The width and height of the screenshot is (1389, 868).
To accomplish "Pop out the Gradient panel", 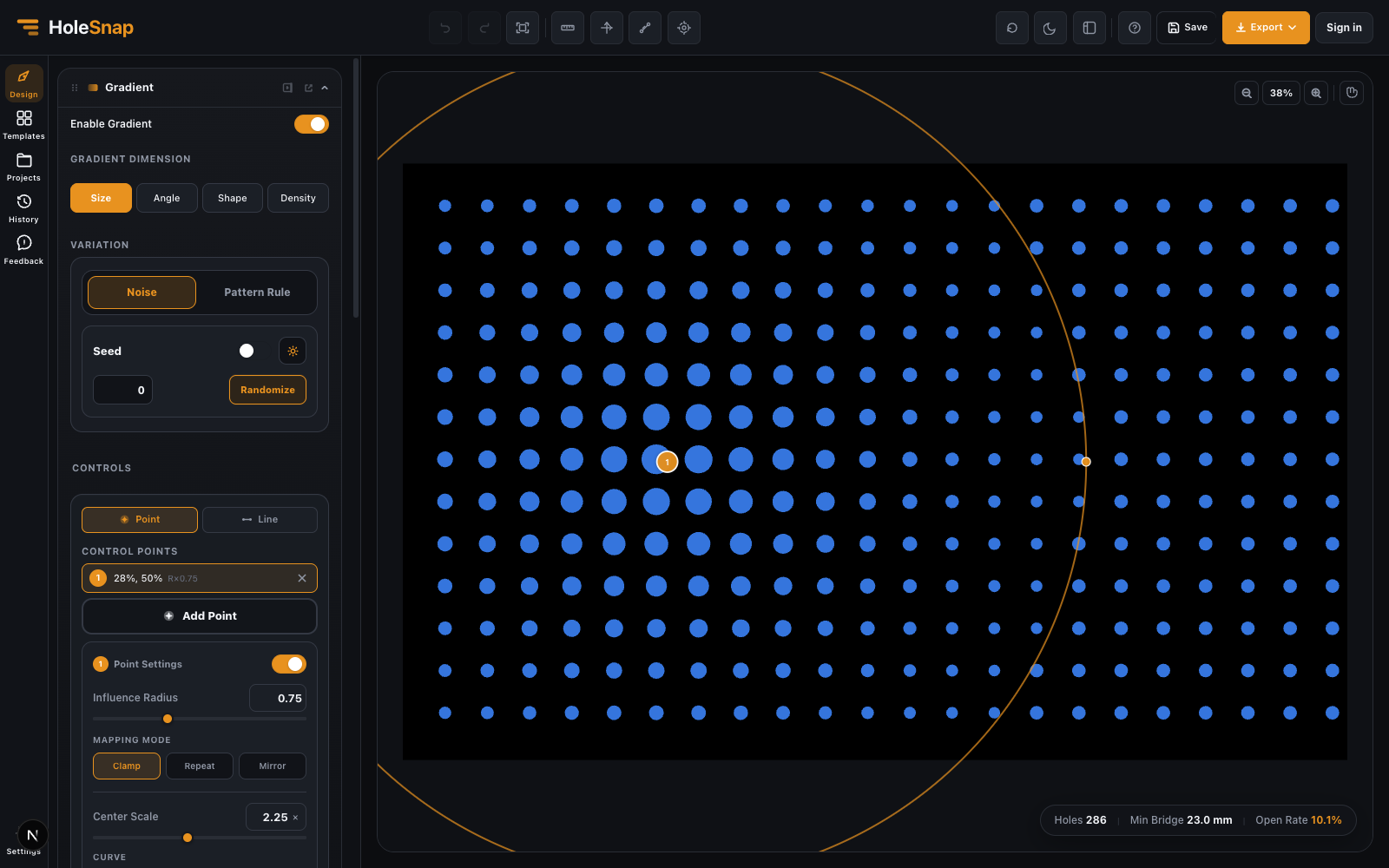I will coord(308,88).
